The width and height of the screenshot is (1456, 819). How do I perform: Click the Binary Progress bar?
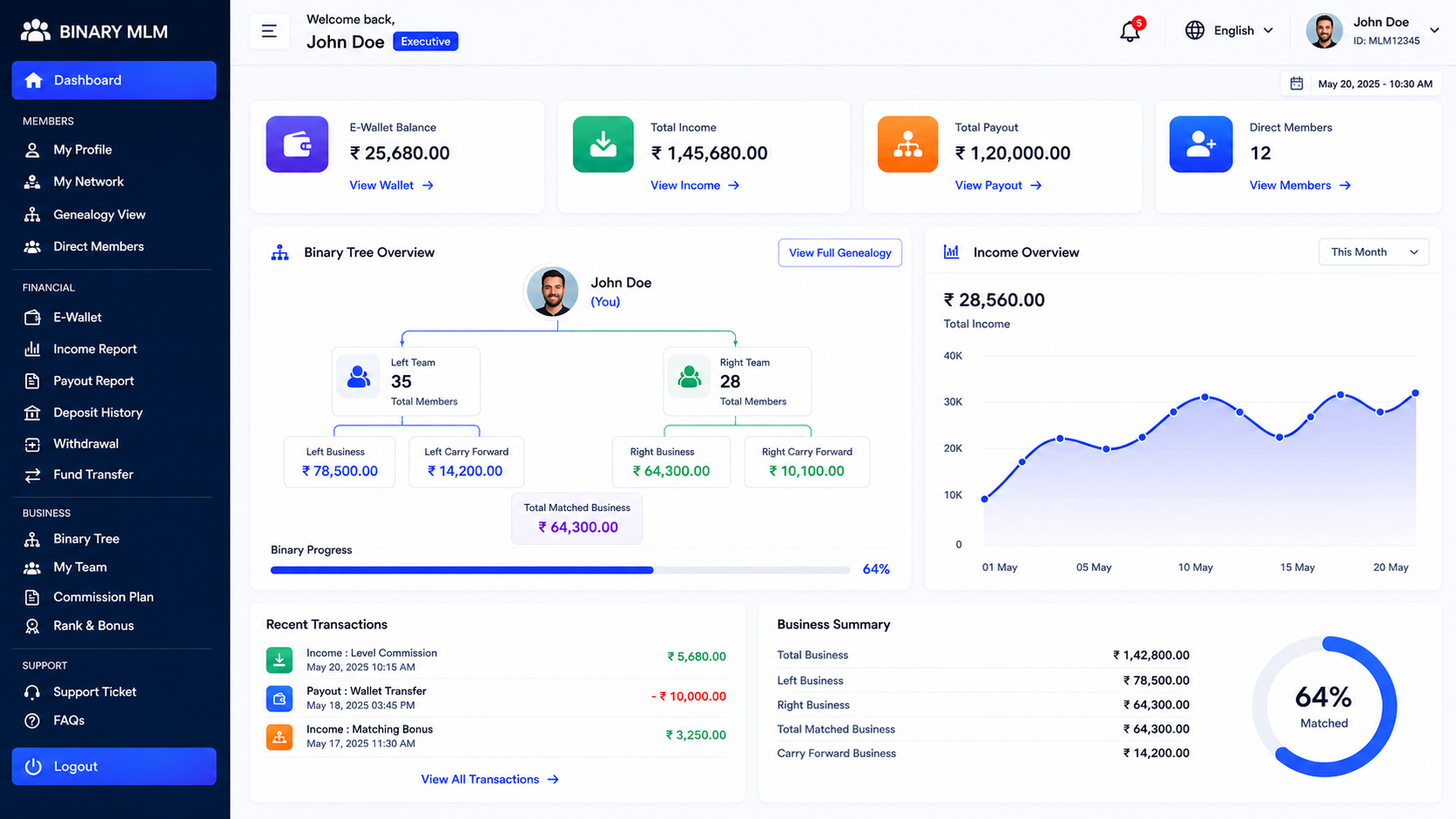point(560,570)
